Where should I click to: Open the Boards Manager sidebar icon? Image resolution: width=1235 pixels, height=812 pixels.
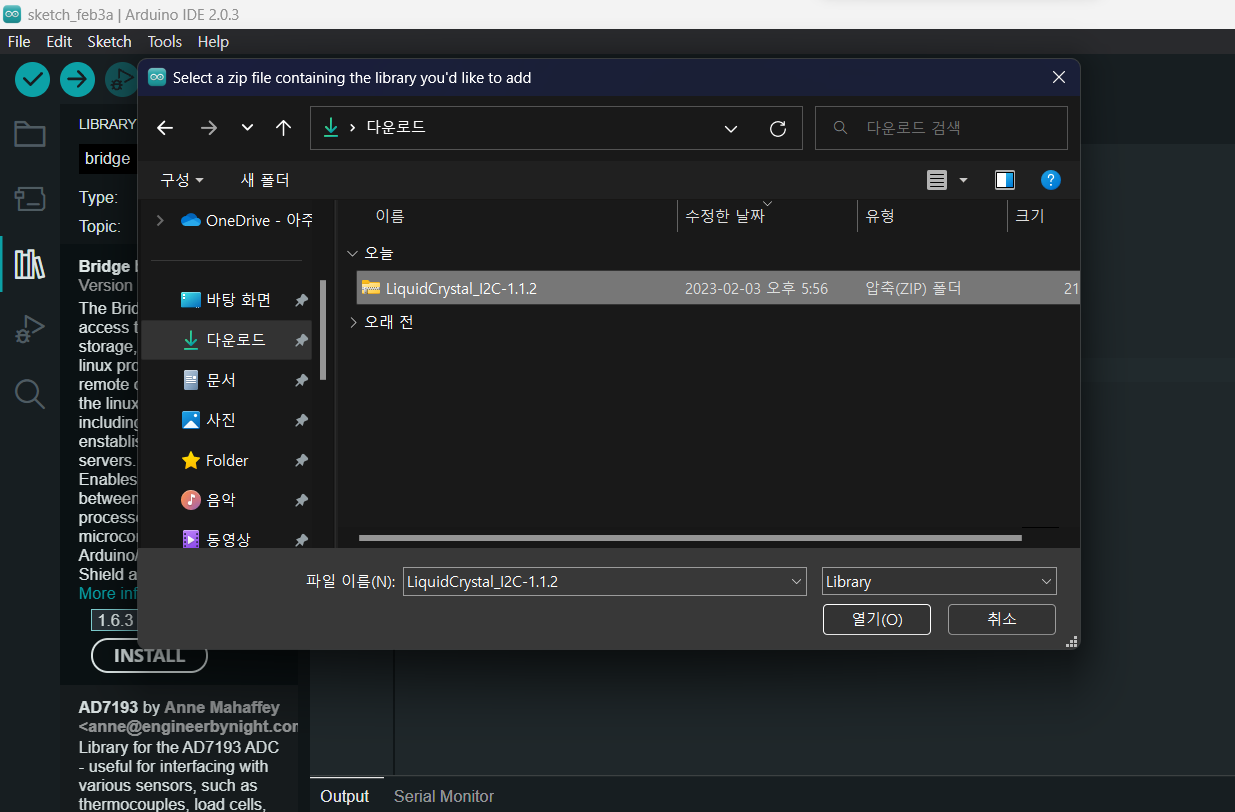coord(29,198)
